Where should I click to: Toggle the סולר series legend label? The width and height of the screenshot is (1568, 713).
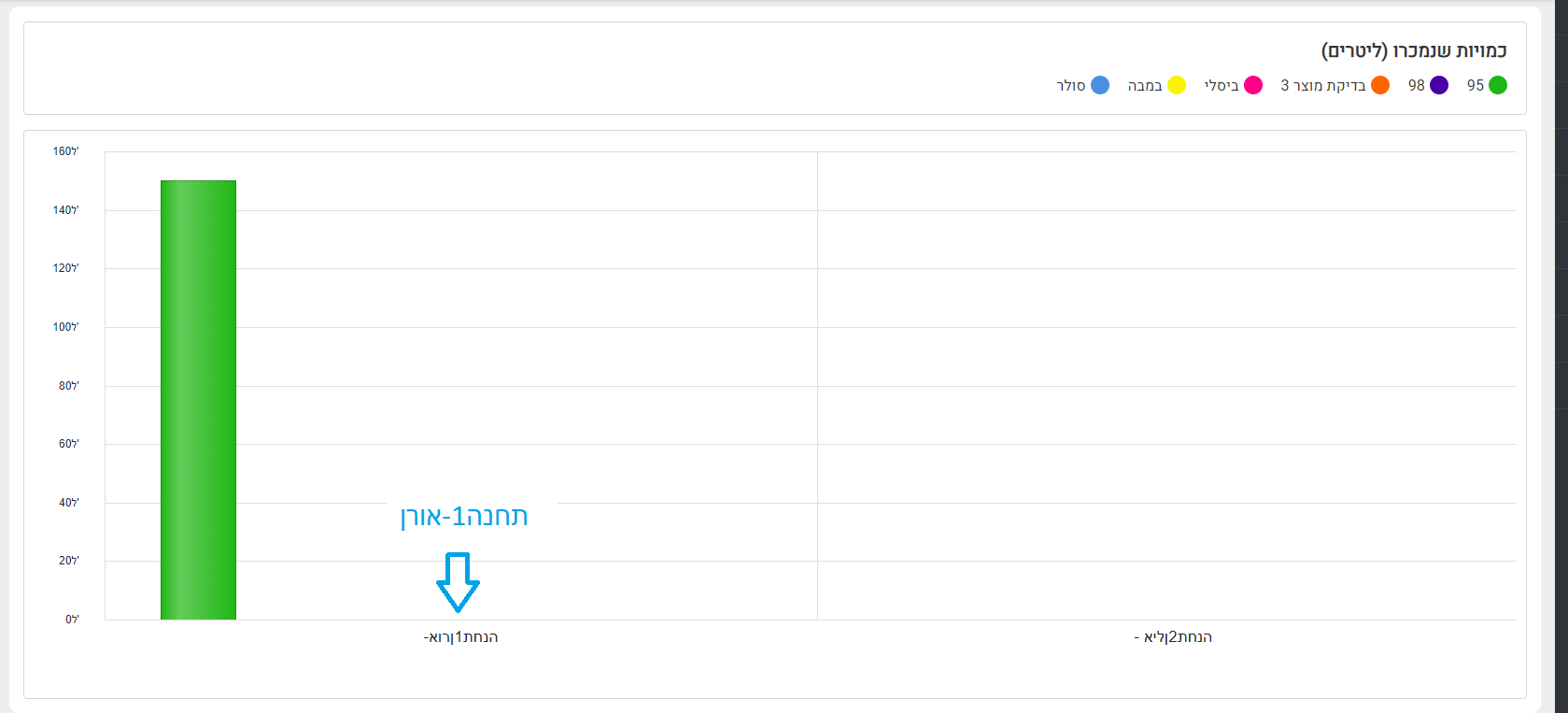1071,85
